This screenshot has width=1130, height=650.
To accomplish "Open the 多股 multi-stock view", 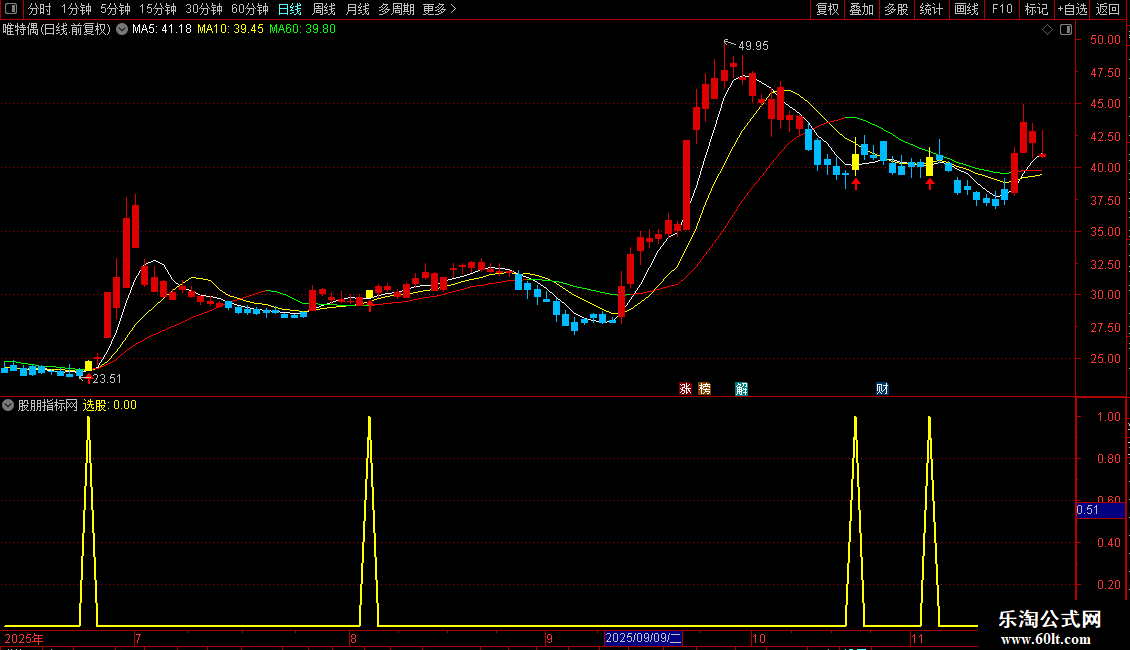I will [x=896, y=9].
